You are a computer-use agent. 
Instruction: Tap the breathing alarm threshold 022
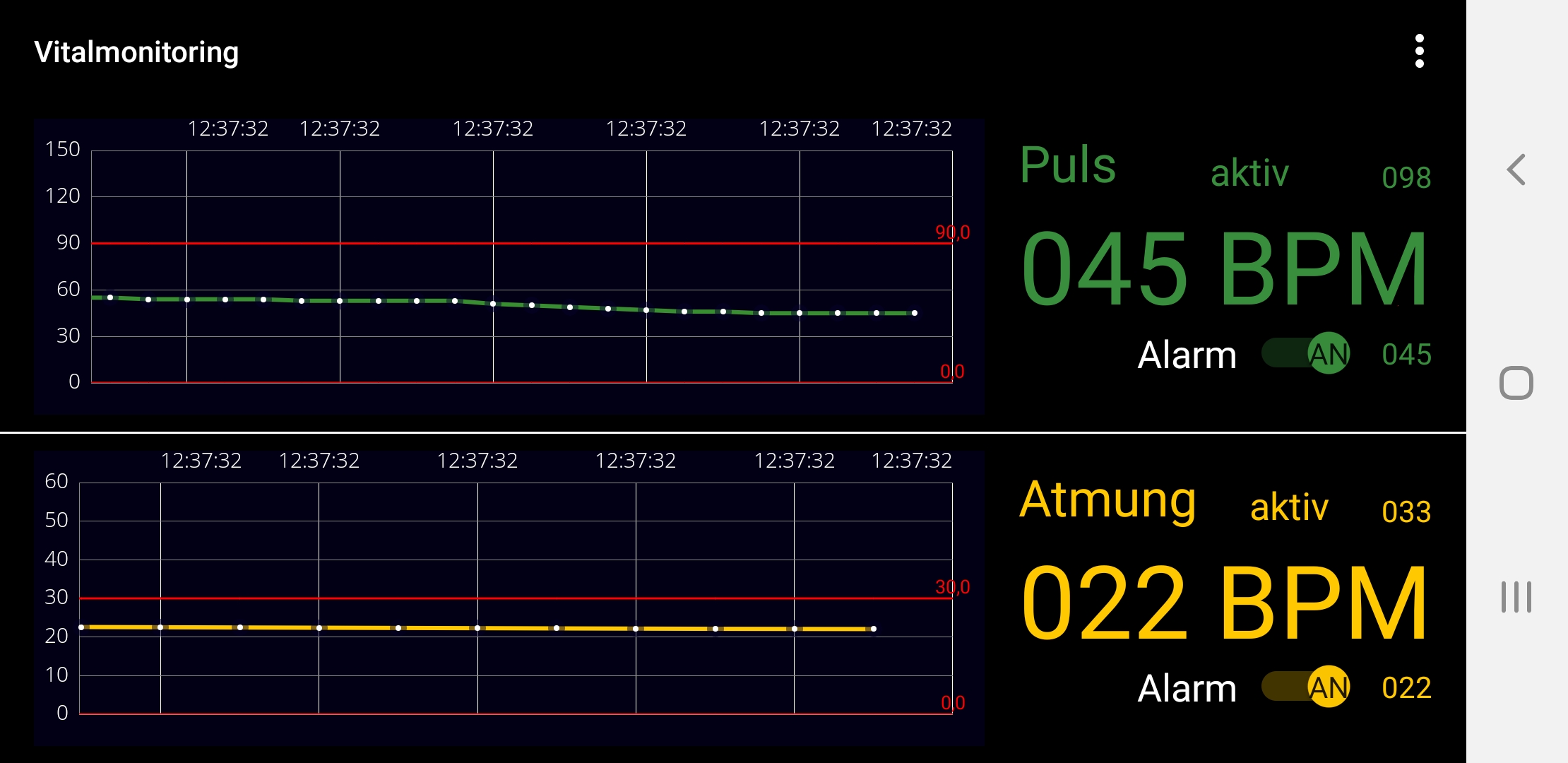pos(1406,688)
